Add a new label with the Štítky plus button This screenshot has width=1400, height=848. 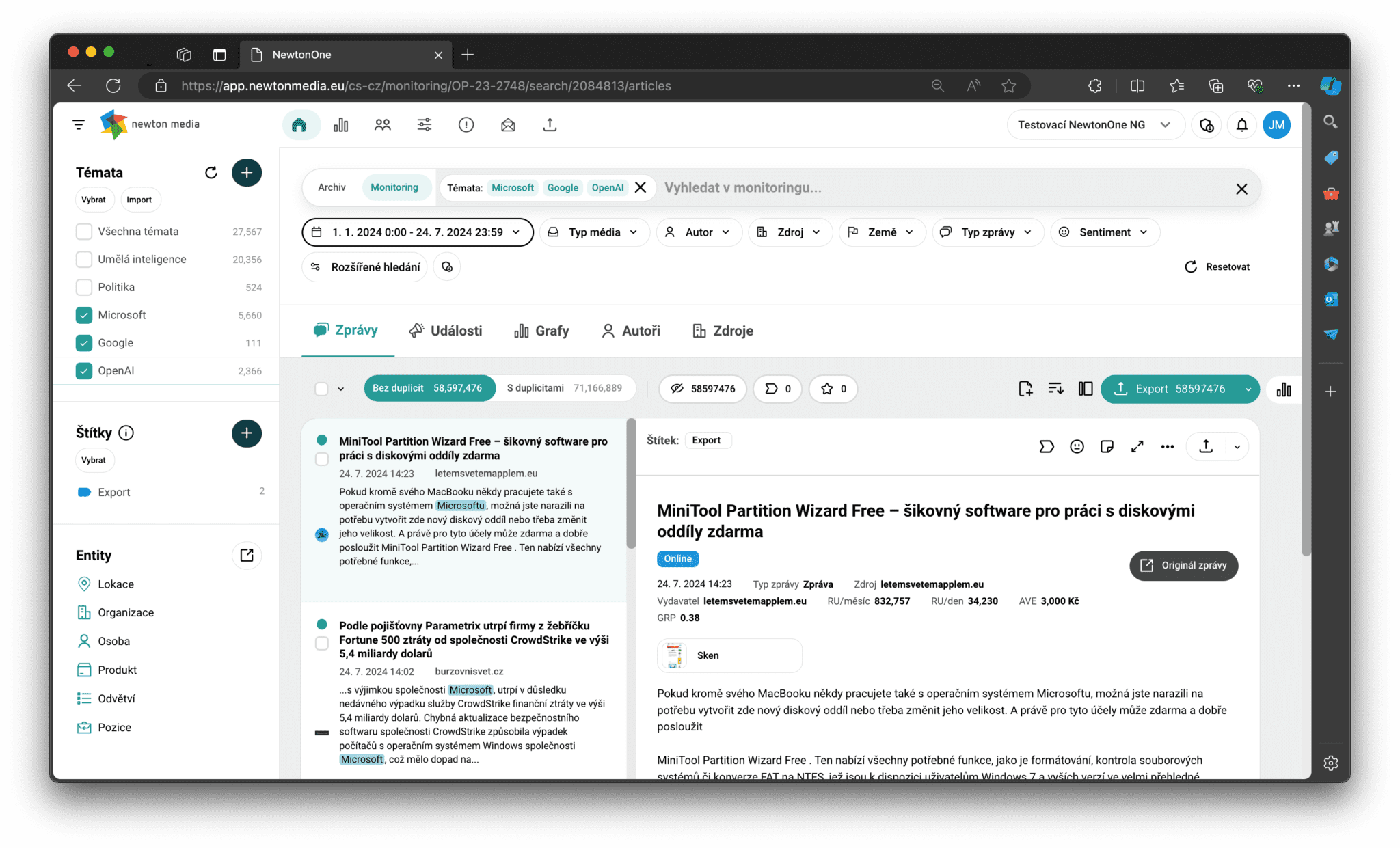point(247,433)
